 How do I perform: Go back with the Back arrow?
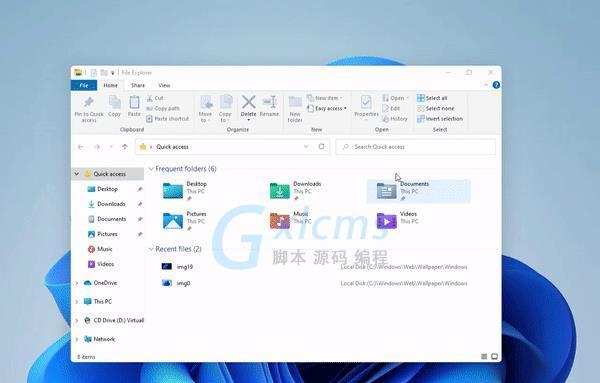coord(80,147)
